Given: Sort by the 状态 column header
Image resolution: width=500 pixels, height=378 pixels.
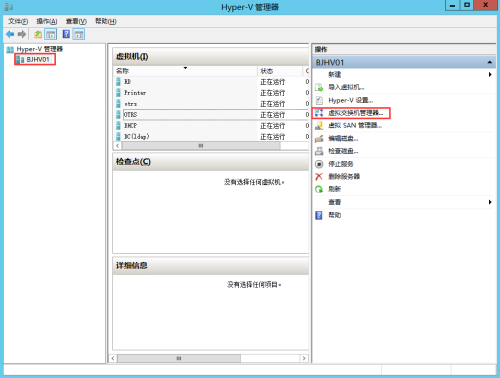Looking at the screenshot, I should point(280,71).
